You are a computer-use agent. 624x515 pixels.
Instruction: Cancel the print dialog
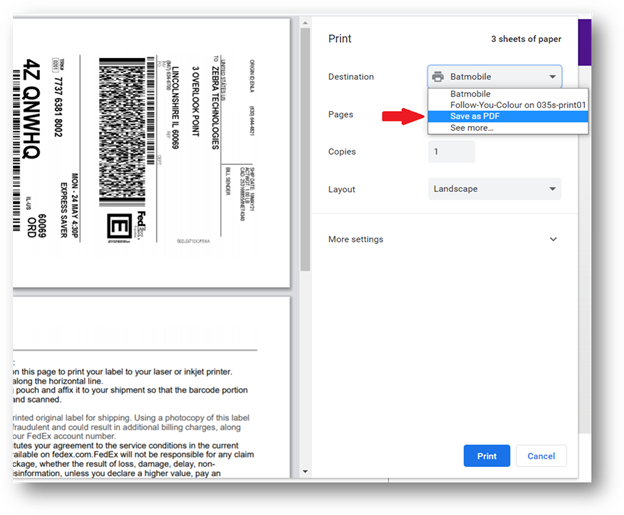(541, 456)
